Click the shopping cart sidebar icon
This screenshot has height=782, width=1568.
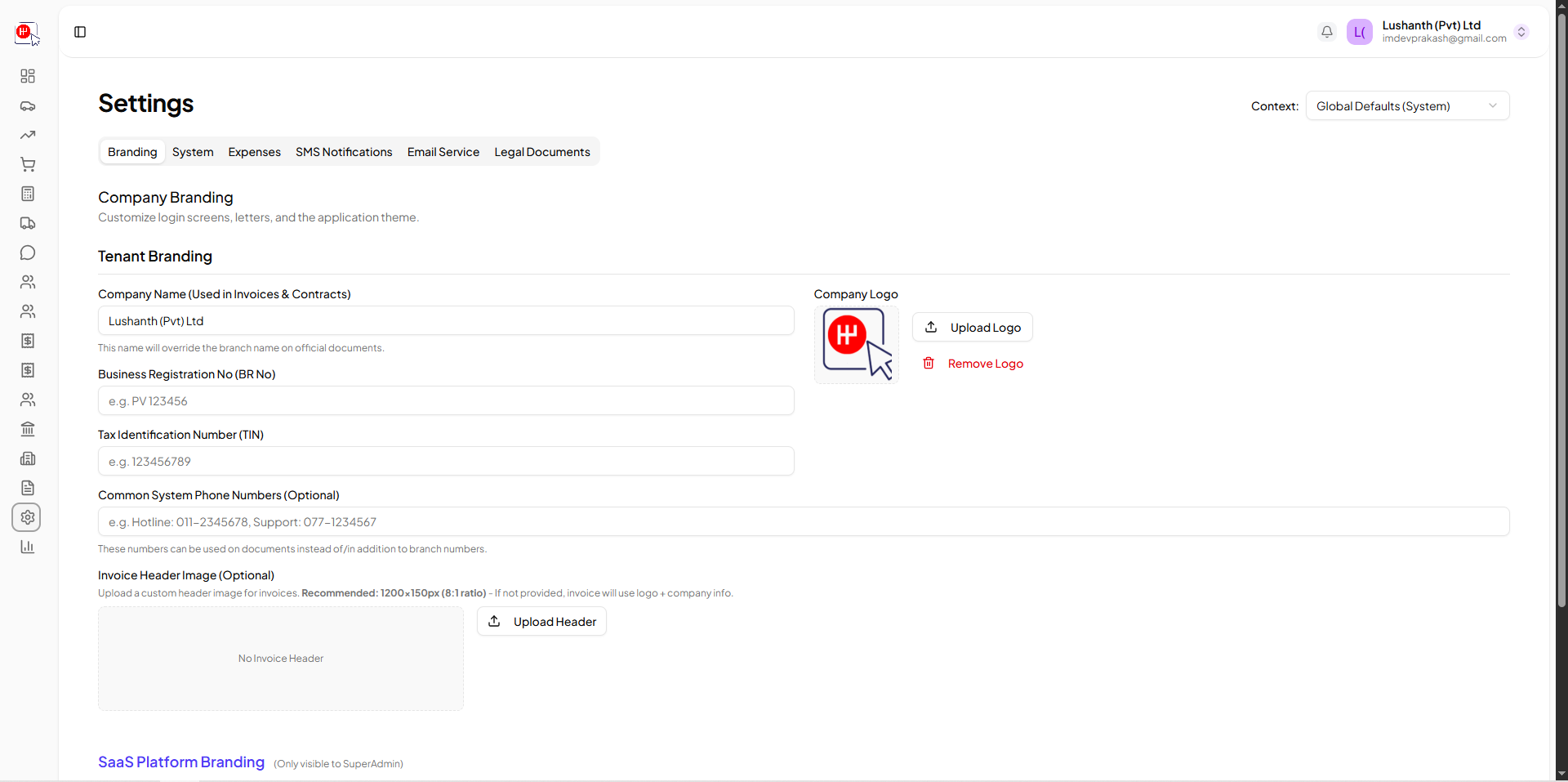(28, 164)
